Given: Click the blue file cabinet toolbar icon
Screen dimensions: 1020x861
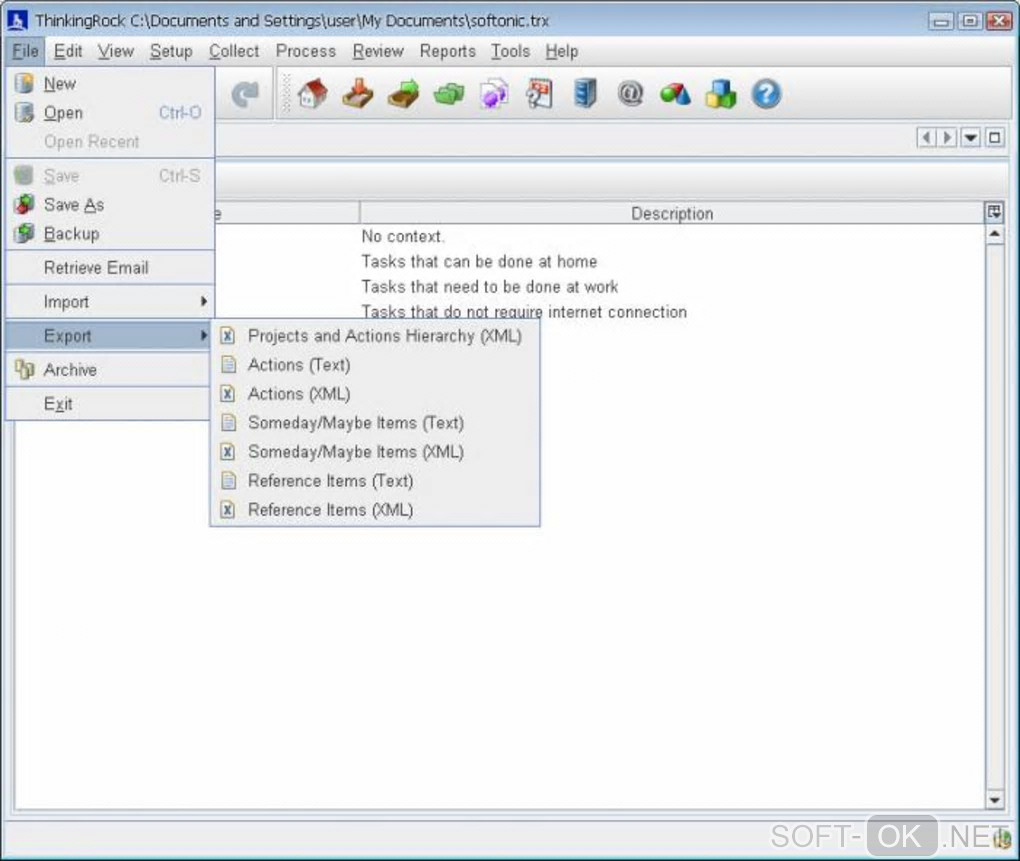Looking at the screenshot, I should (x=585, y=94).
